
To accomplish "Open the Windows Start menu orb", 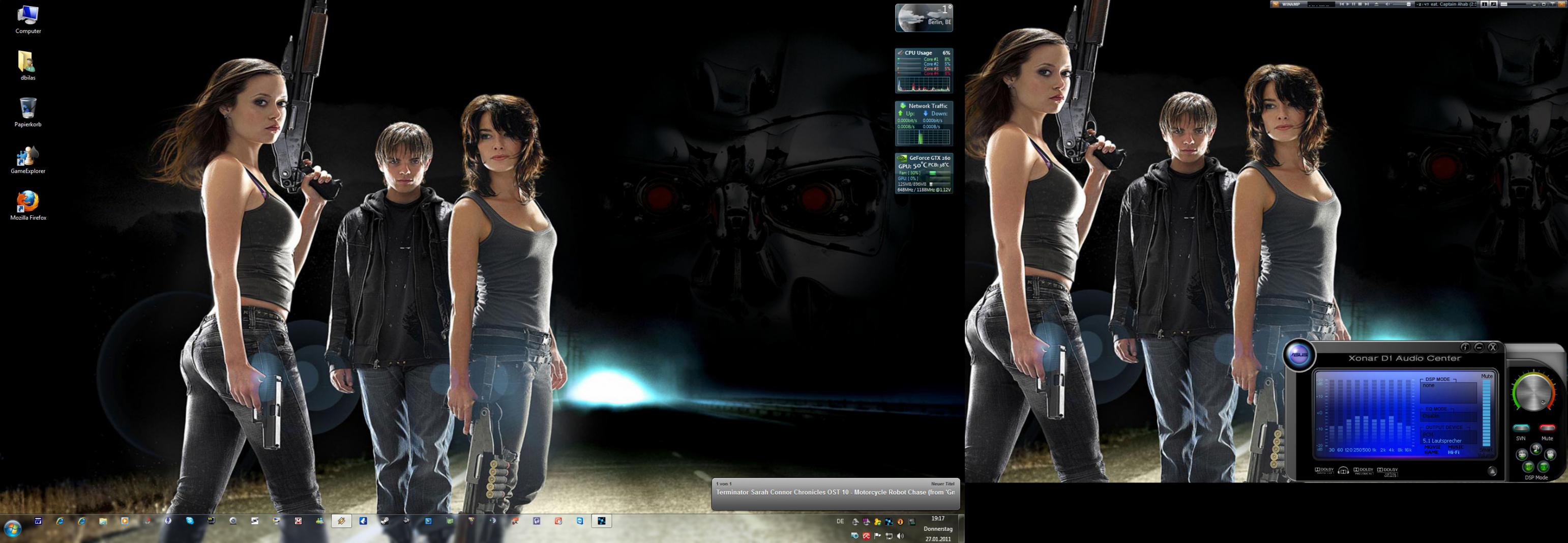I will click(12, 528).
